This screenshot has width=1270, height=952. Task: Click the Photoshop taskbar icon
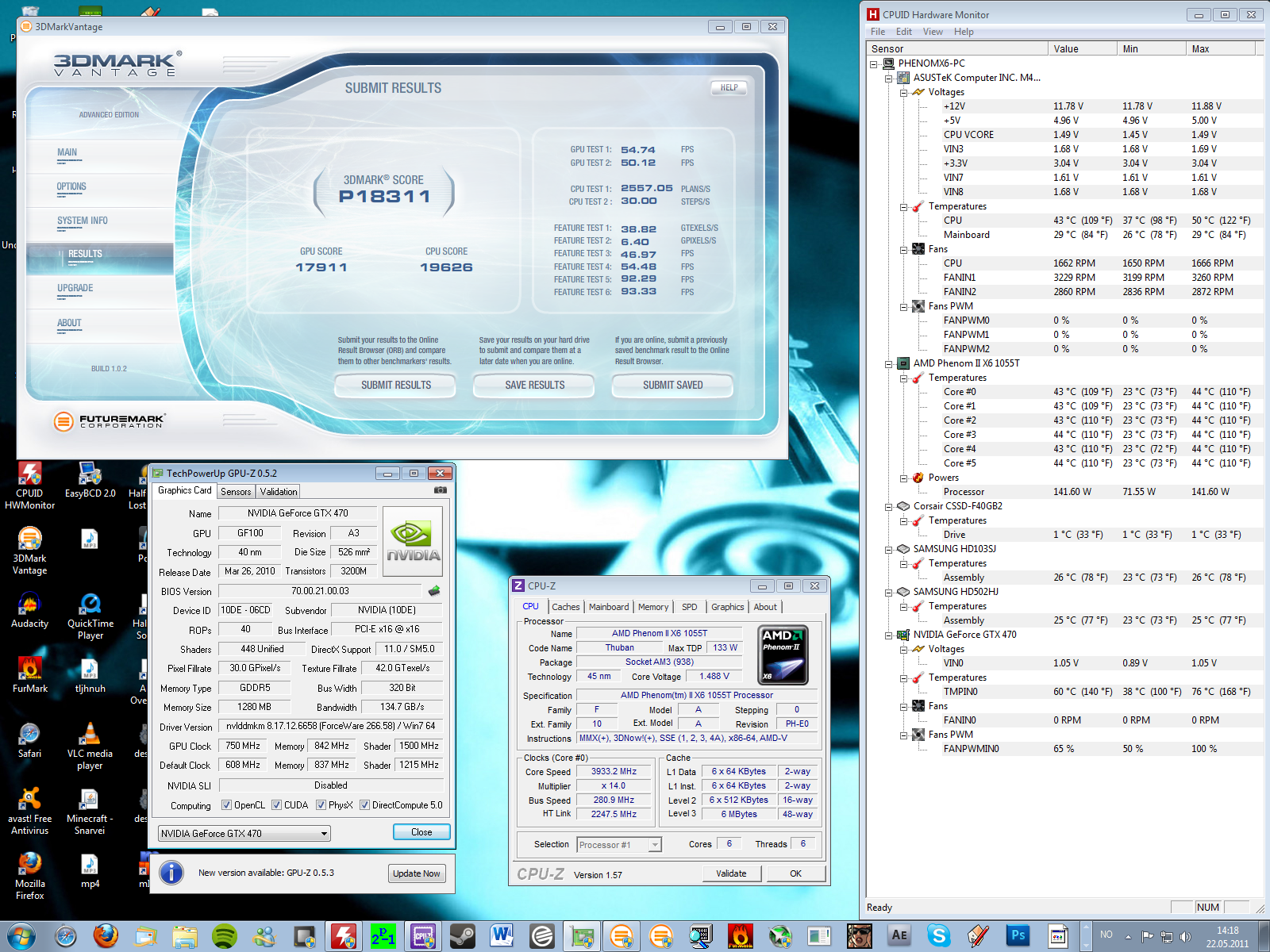1018,936
